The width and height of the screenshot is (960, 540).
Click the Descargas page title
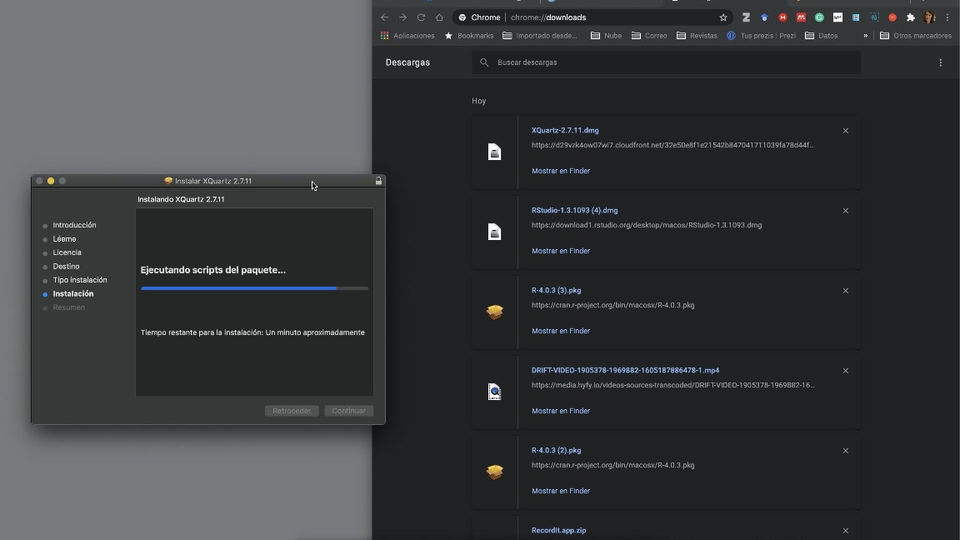[408, 62]
